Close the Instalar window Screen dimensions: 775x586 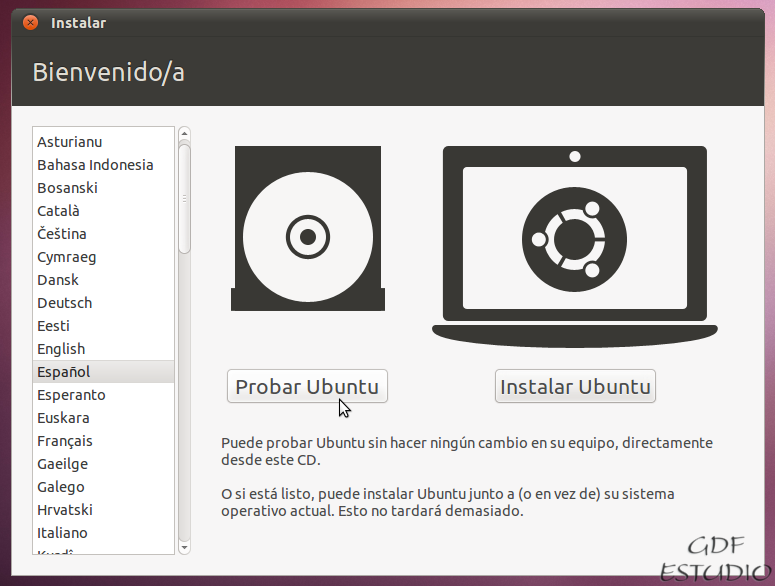coord(31,23)
